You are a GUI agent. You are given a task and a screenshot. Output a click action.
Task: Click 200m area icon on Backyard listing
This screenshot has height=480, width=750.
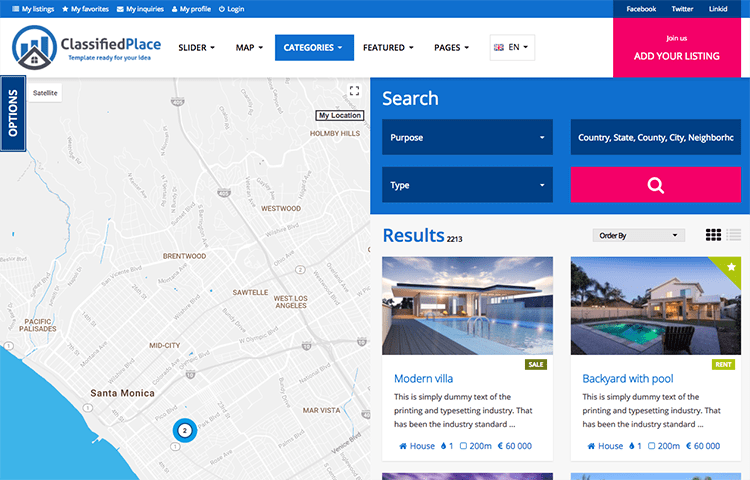(651, 446)
